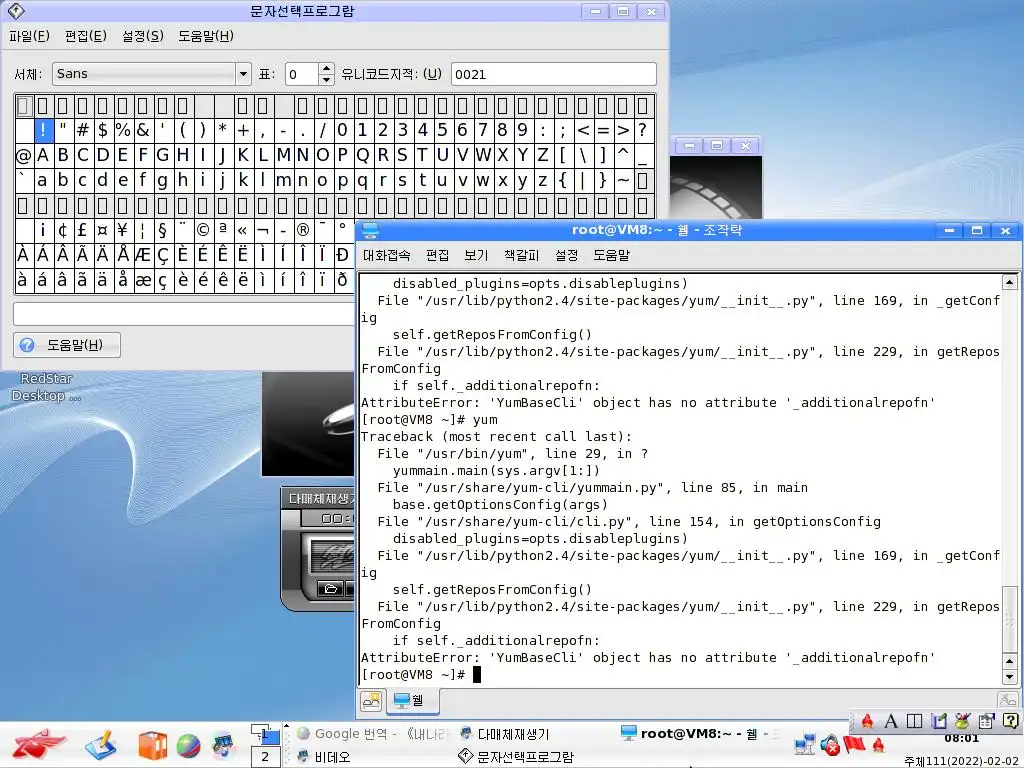Viewport: 1024px width, 768px height.
Task: Click the red flag tray icon
Action: pyautogui.click(x=854, y=744)
